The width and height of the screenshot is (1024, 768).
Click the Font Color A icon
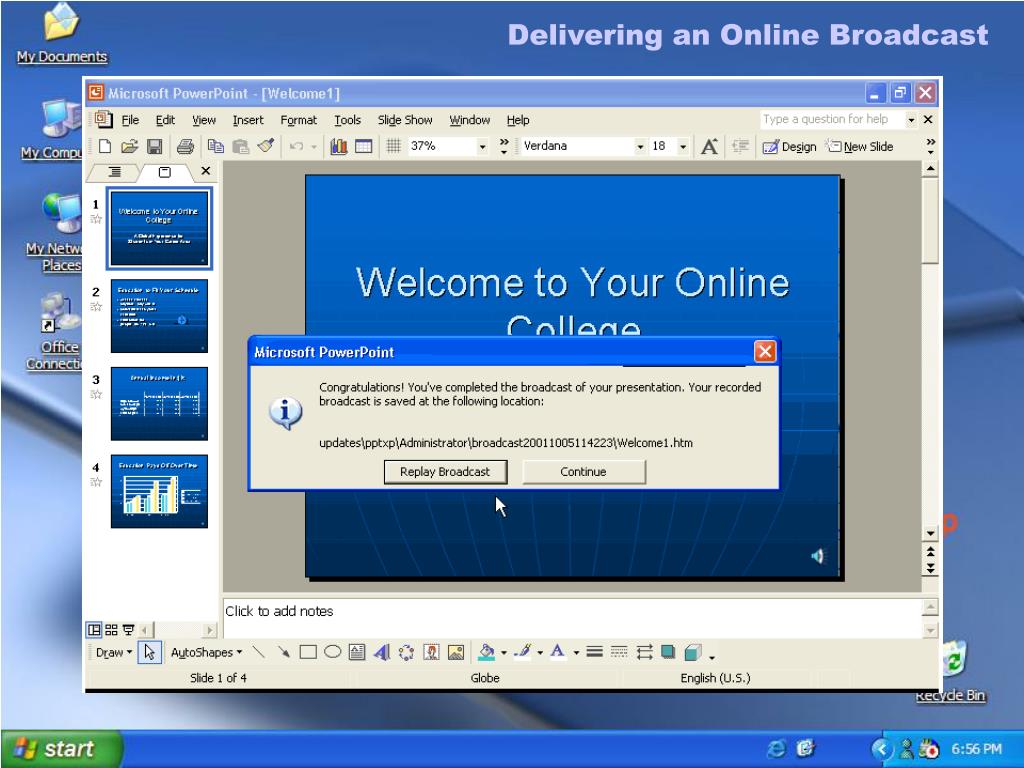click(557, 652)
